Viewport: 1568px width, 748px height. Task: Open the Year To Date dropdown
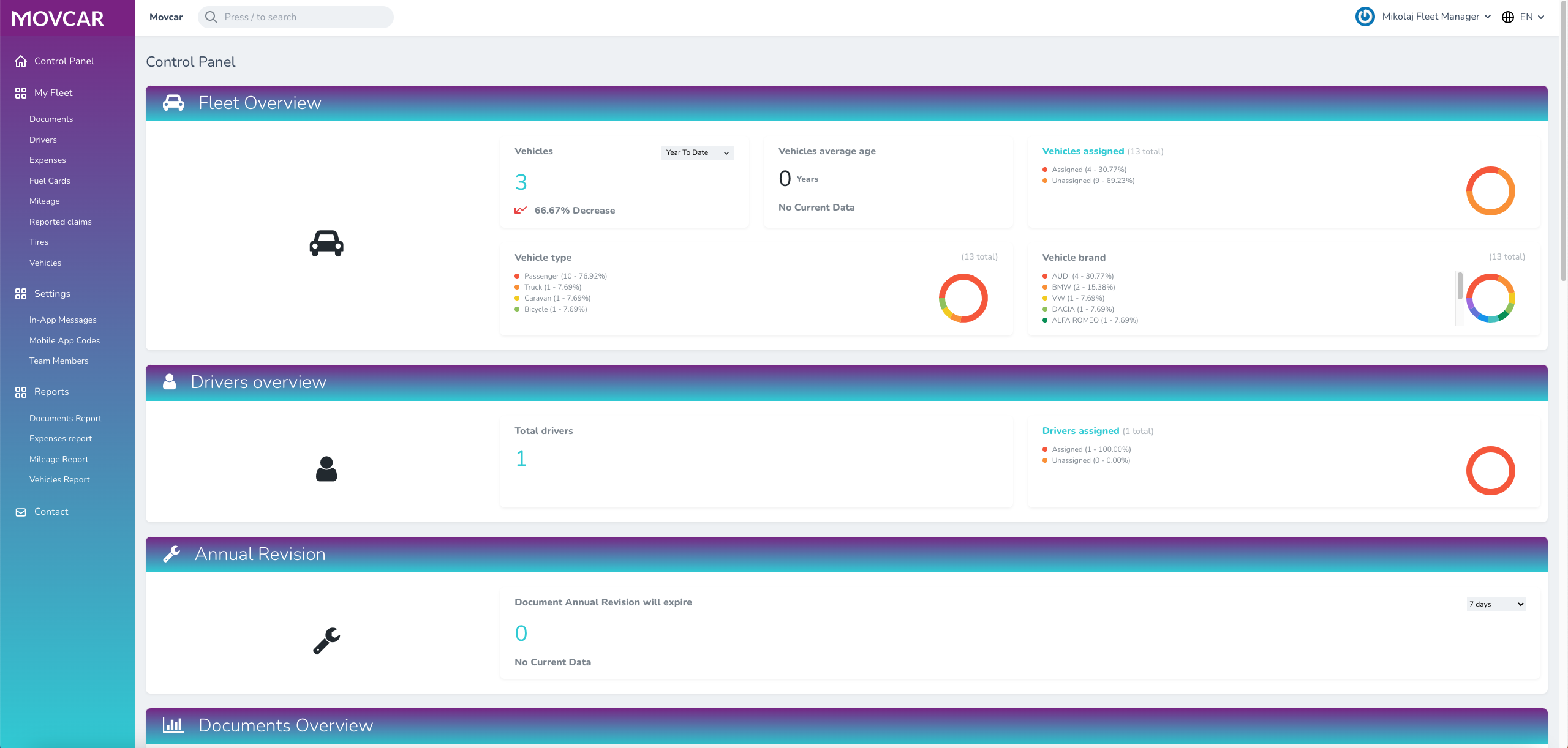click(696, 152)
